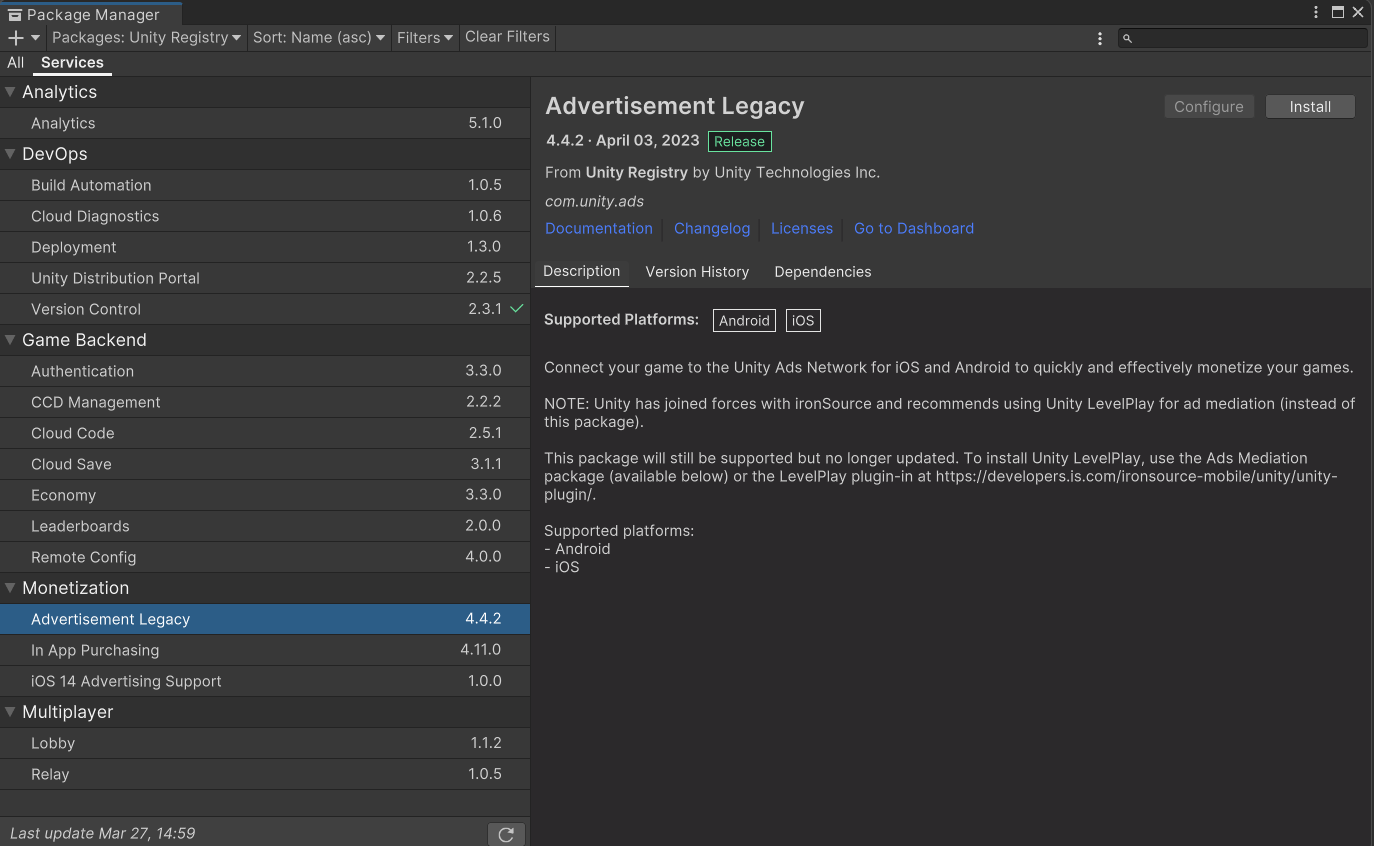Click the green Release label
Viewport: 1374px width, 846px height.
click(739, 142)
